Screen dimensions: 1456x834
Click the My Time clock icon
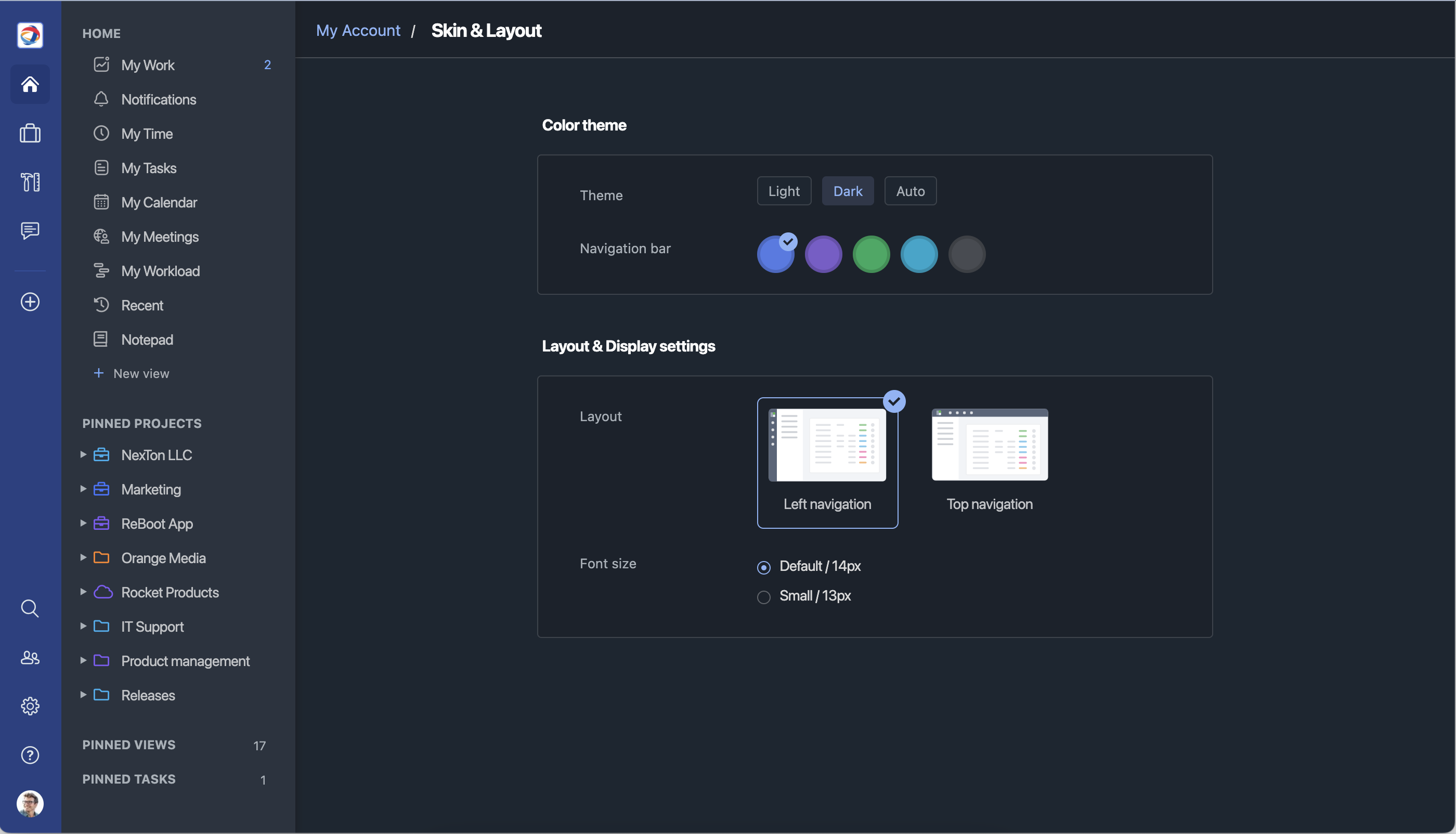point(101,133)
